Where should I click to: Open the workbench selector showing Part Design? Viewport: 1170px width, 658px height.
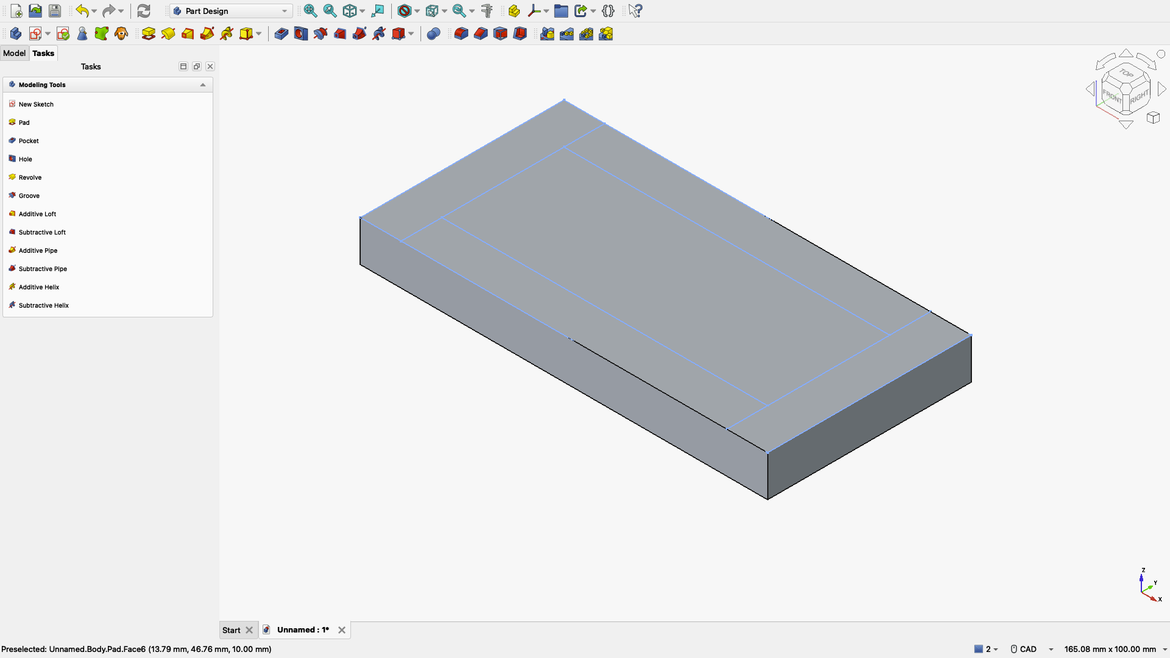pyautogui.click(x=228, y=10)
